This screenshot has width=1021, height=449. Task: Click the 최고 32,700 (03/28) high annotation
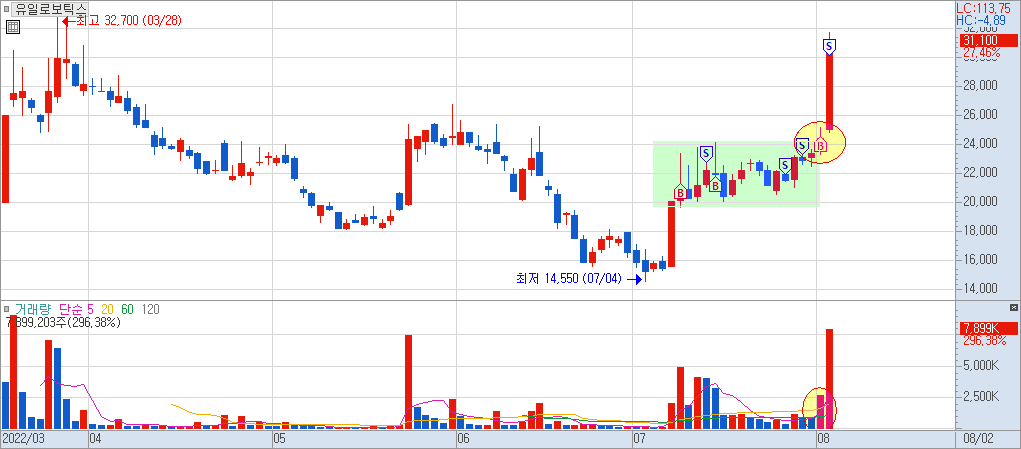122,21
